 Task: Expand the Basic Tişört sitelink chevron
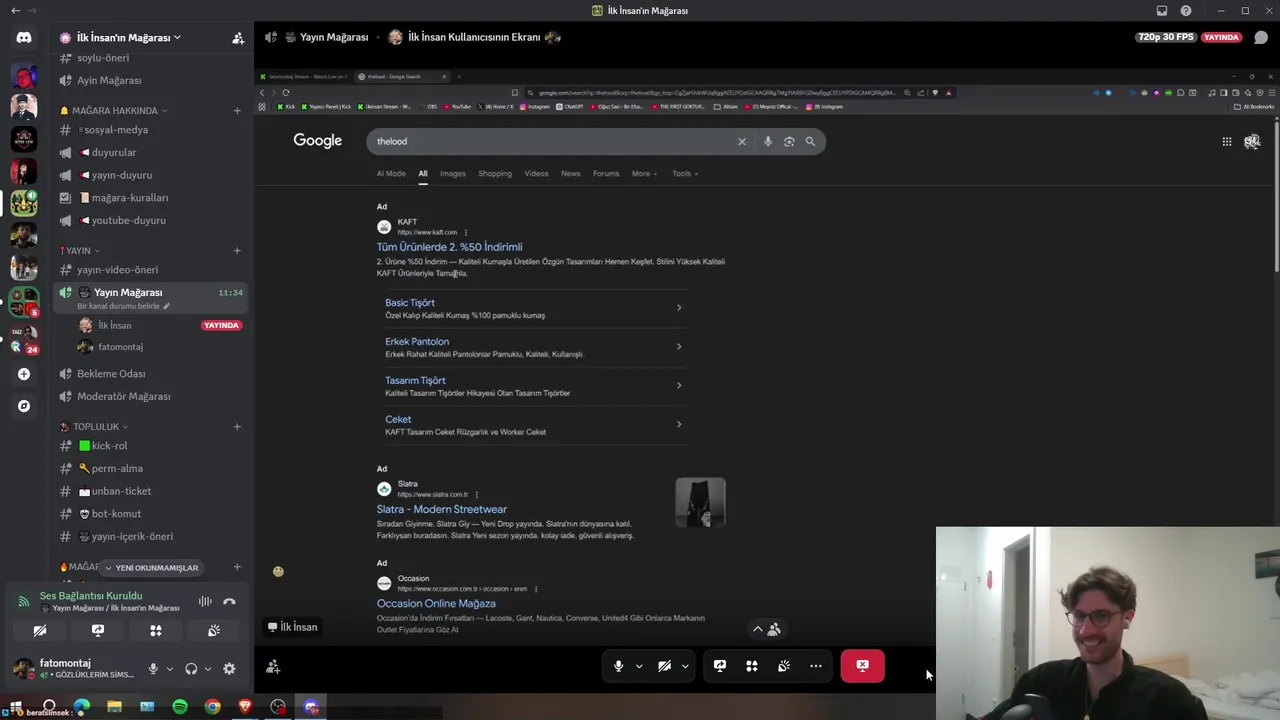coord(679,308)
